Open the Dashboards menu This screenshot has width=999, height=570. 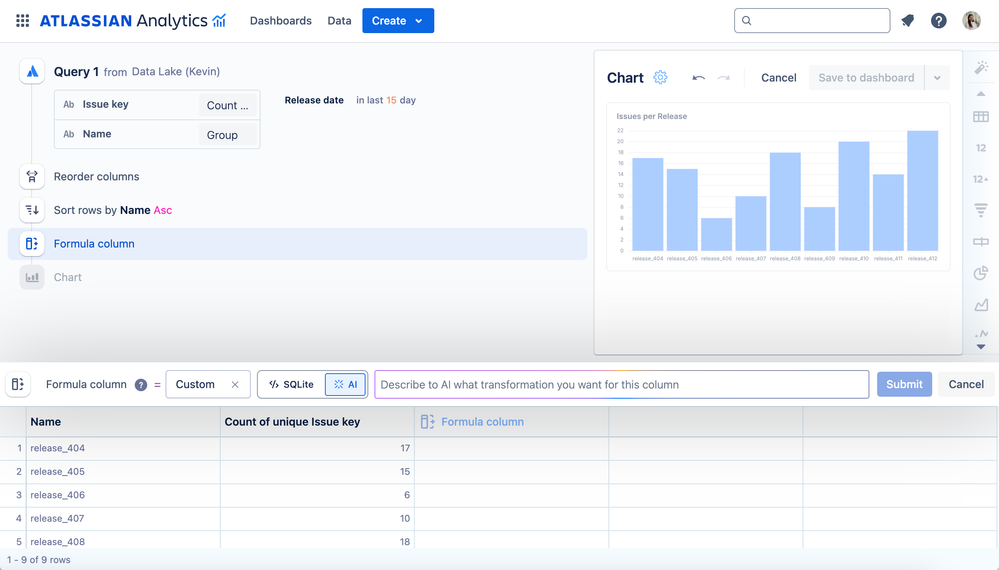280,20
